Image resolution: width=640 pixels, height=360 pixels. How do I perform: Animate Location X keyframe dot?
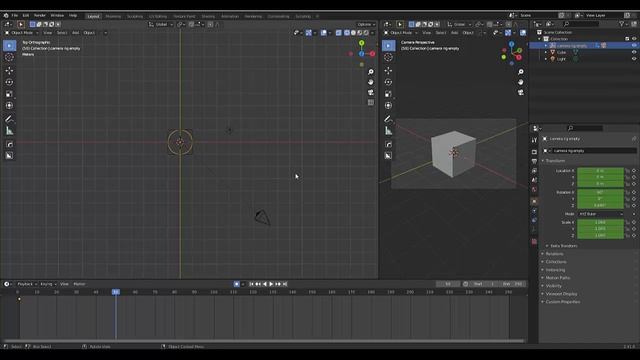pyautogui.click(x=634, y=171)
